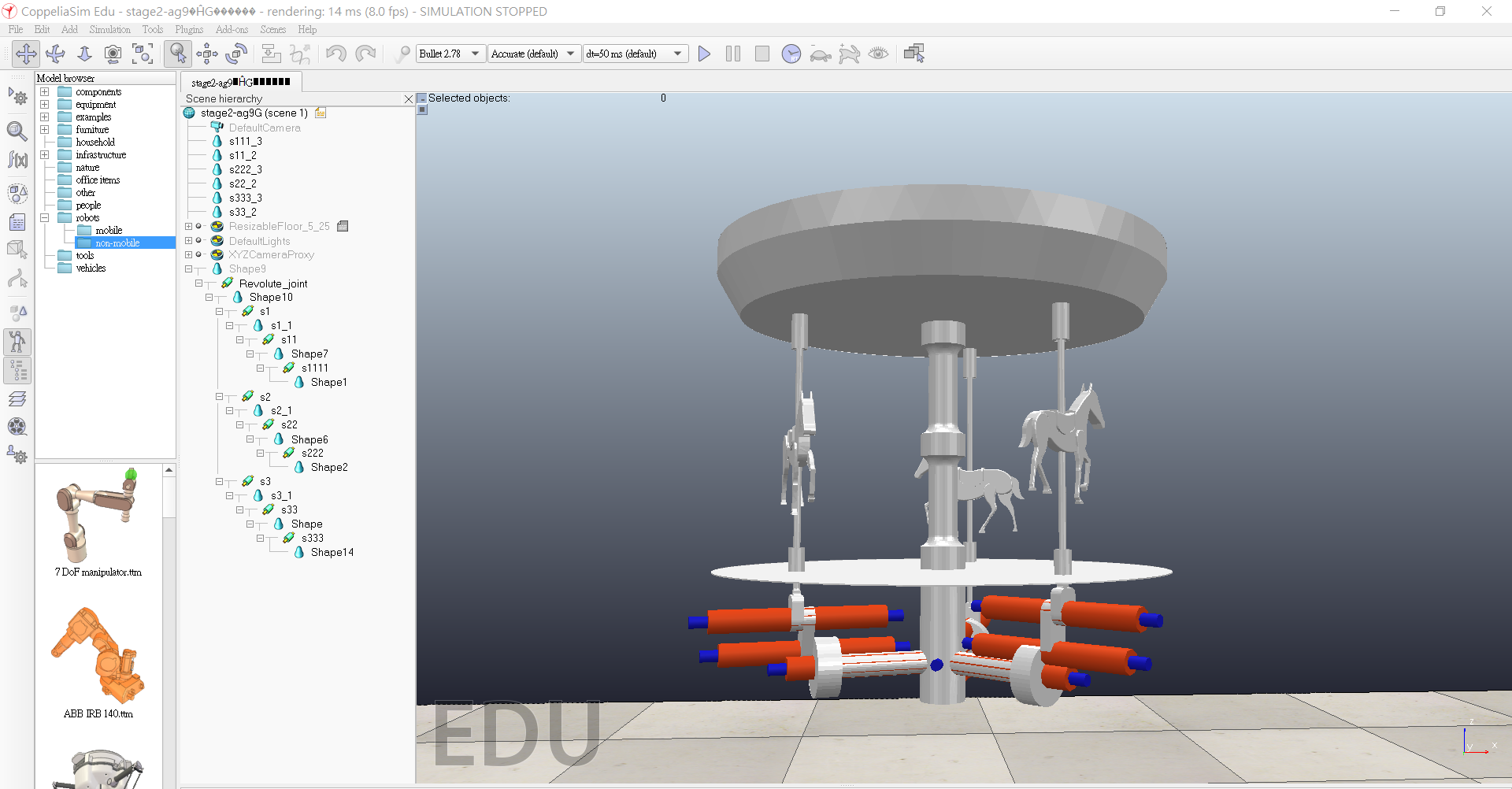Pause the simulation
The image size is (1512, 789).
(733, 54)
